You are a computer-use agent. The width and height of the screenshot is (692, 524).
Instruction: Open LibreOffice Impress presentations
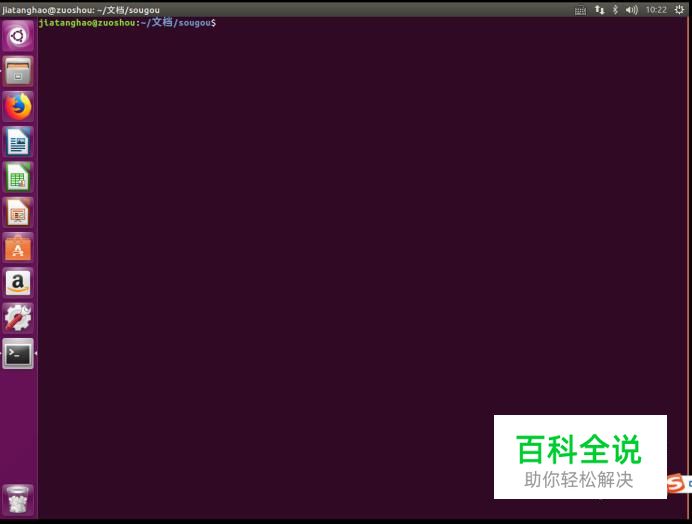click(18, 212)
